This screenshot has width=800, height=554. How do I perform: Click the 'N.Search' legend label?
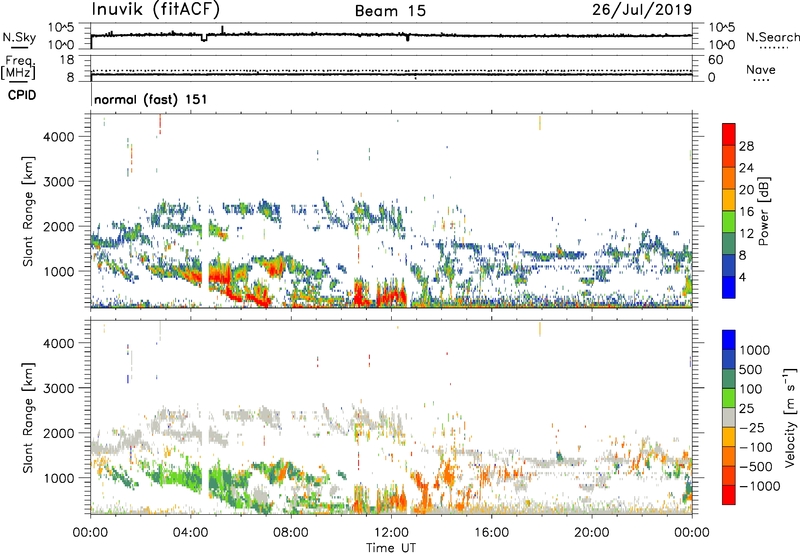coord(773,37)
